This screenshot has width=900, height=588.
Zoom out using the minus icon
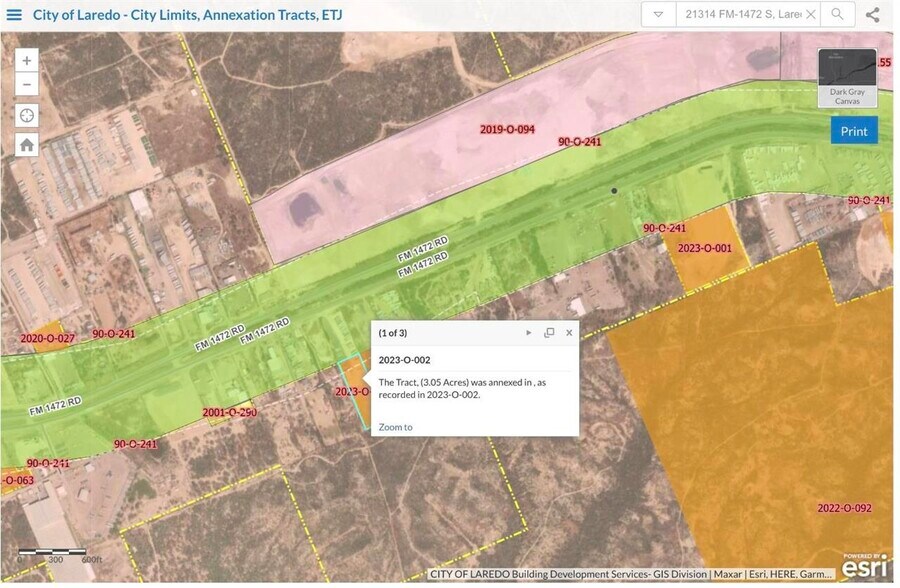[x=26, y=85]
